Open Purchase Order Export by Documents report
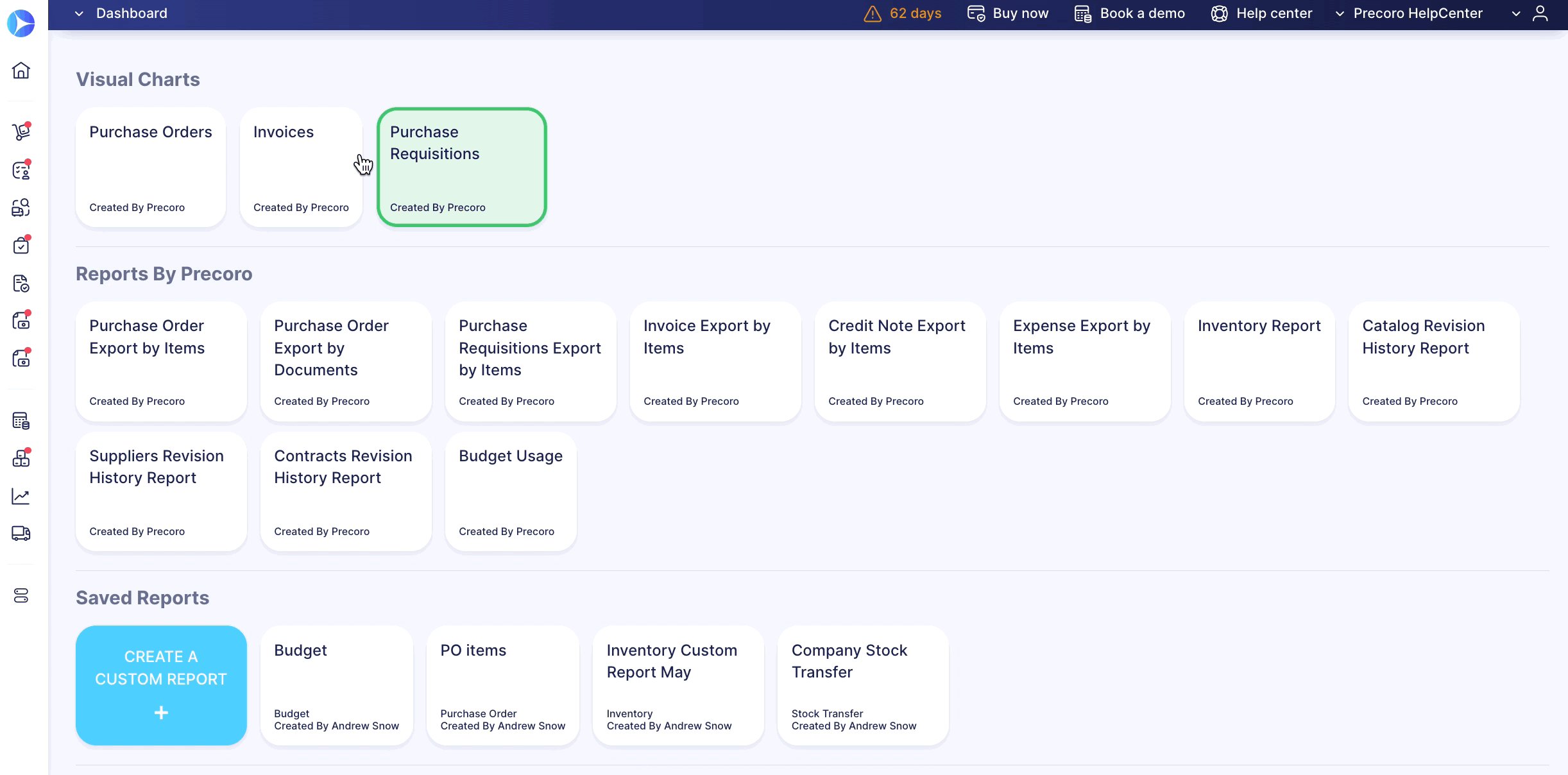Screen dimensions: 1568x775 coord(346,362)
